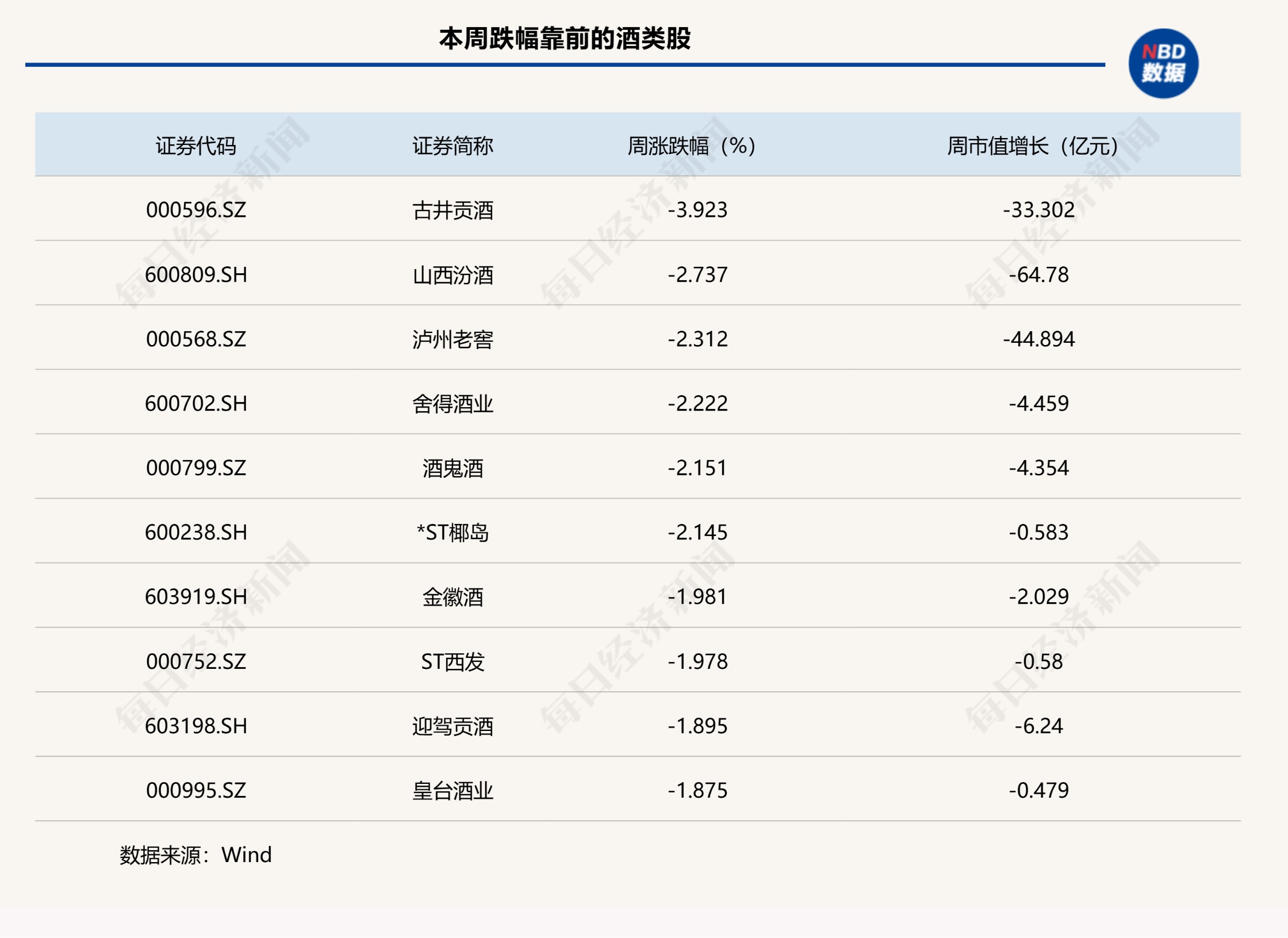Click the -0.479 market value cell

coord(1038,790)
